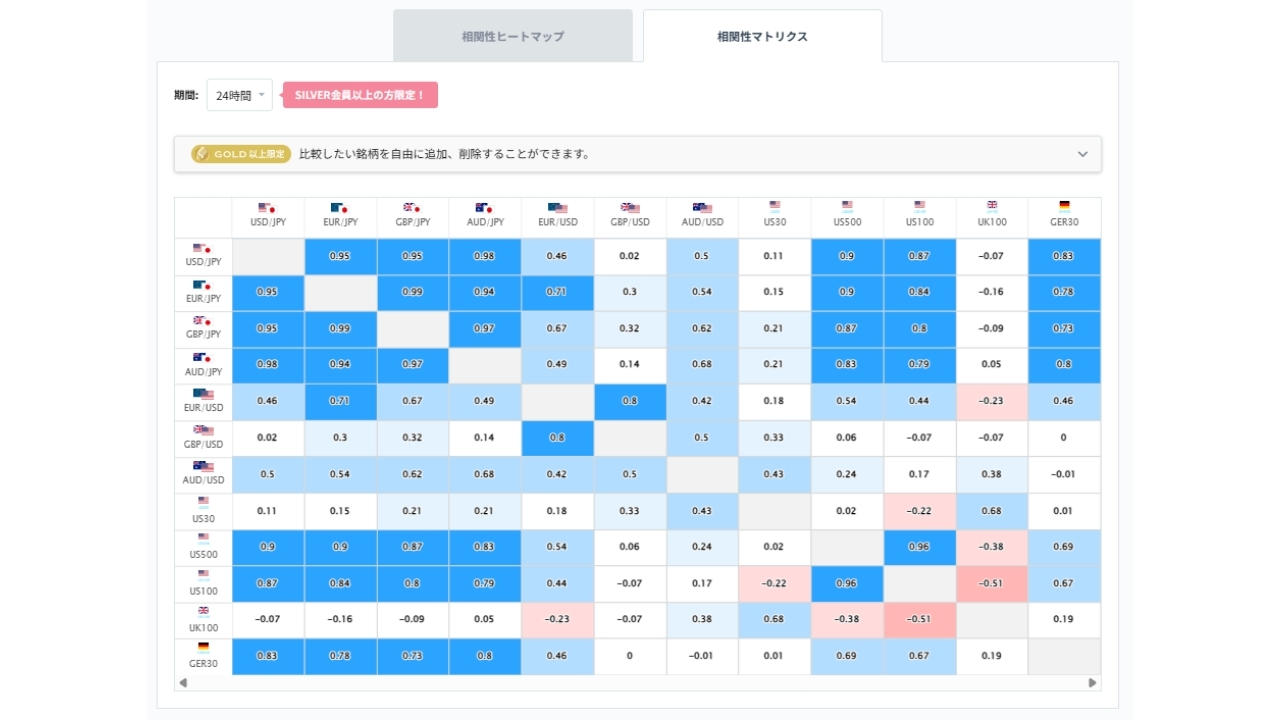Select the 0.96 cell in US500 row, US100 column
The width and height of the screenshot is (1280, 720).
point(920,547)
